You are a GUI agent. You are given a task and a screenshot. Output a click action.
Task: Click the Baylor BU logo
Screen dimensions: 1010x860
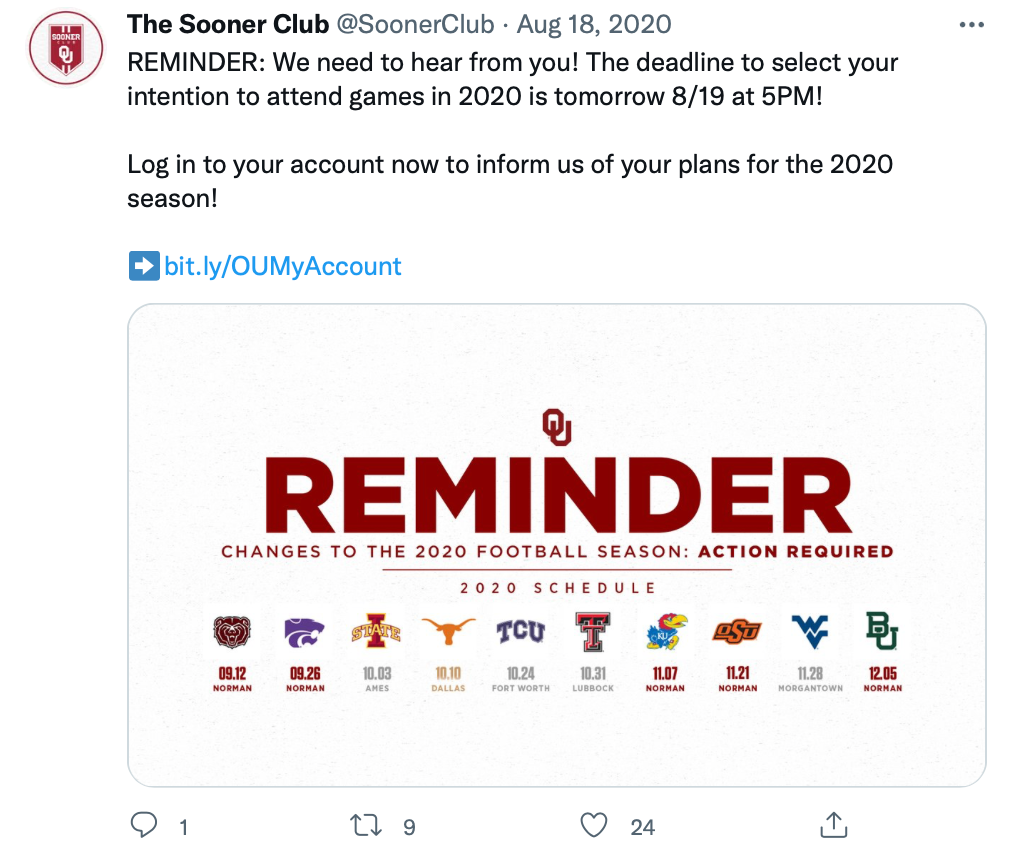[x=882, y=631]
